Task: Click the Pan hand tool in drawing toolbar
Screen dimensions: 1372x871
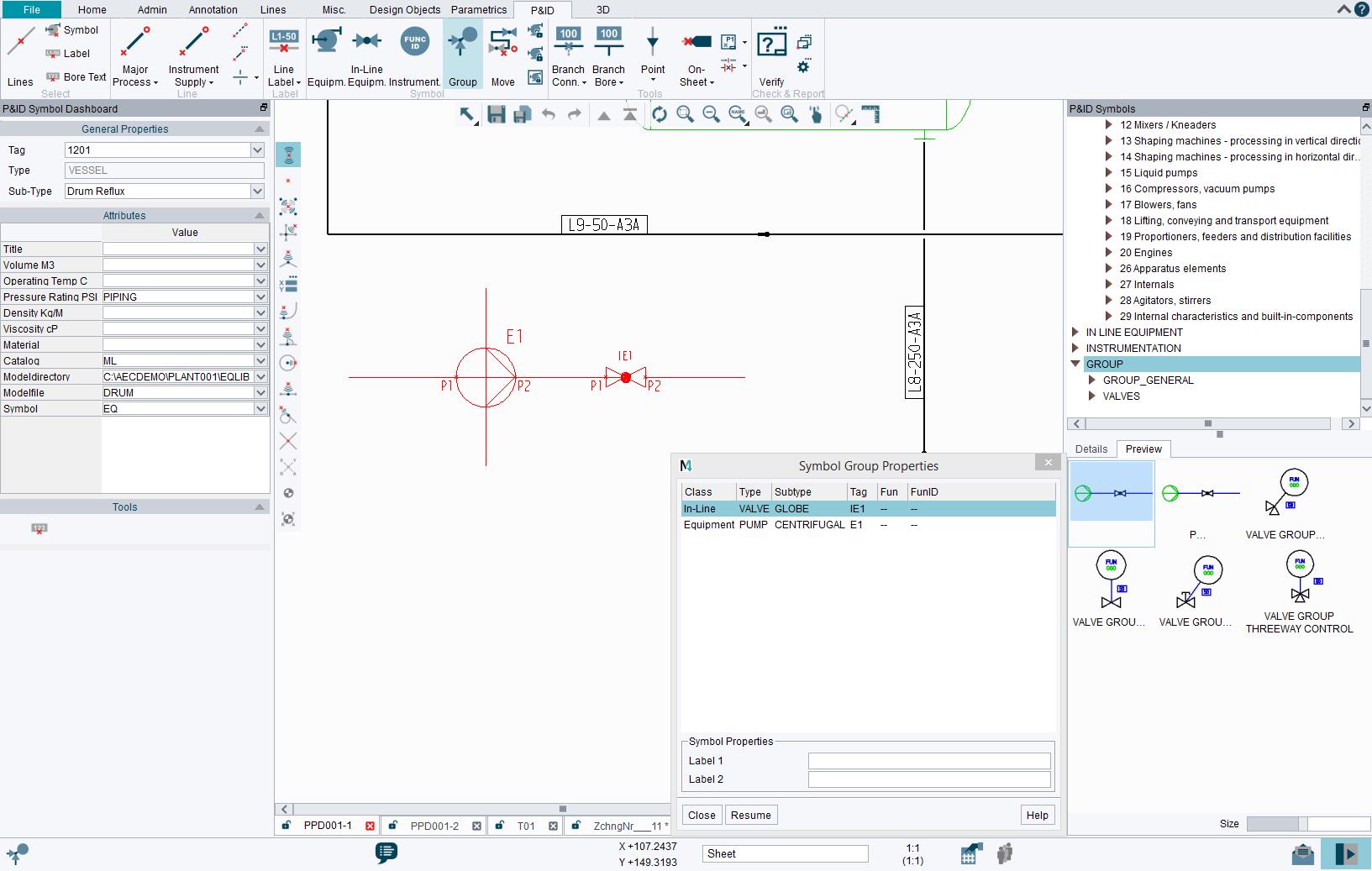Action: [816, 115]
